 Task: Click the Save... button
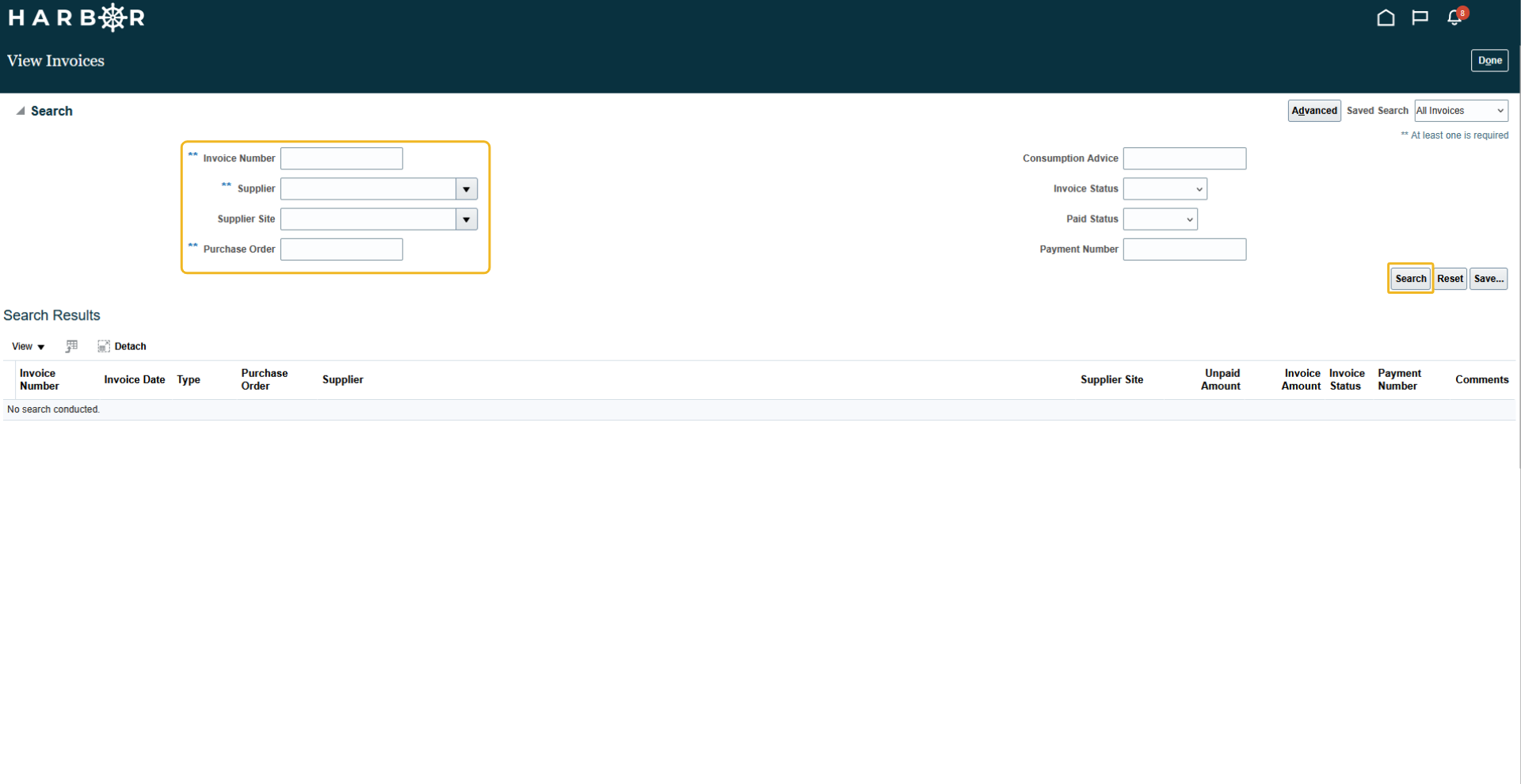(1489, 279)
